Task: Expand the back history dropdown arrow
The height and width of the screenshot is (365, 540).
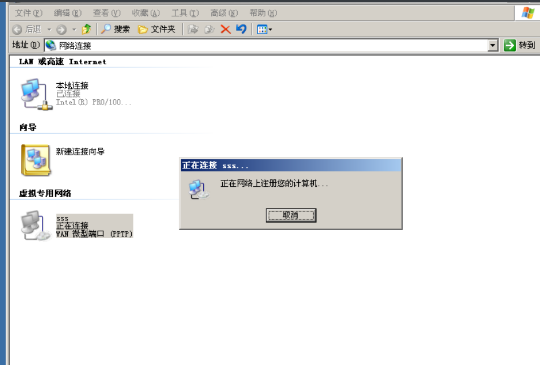Action: 49,29
